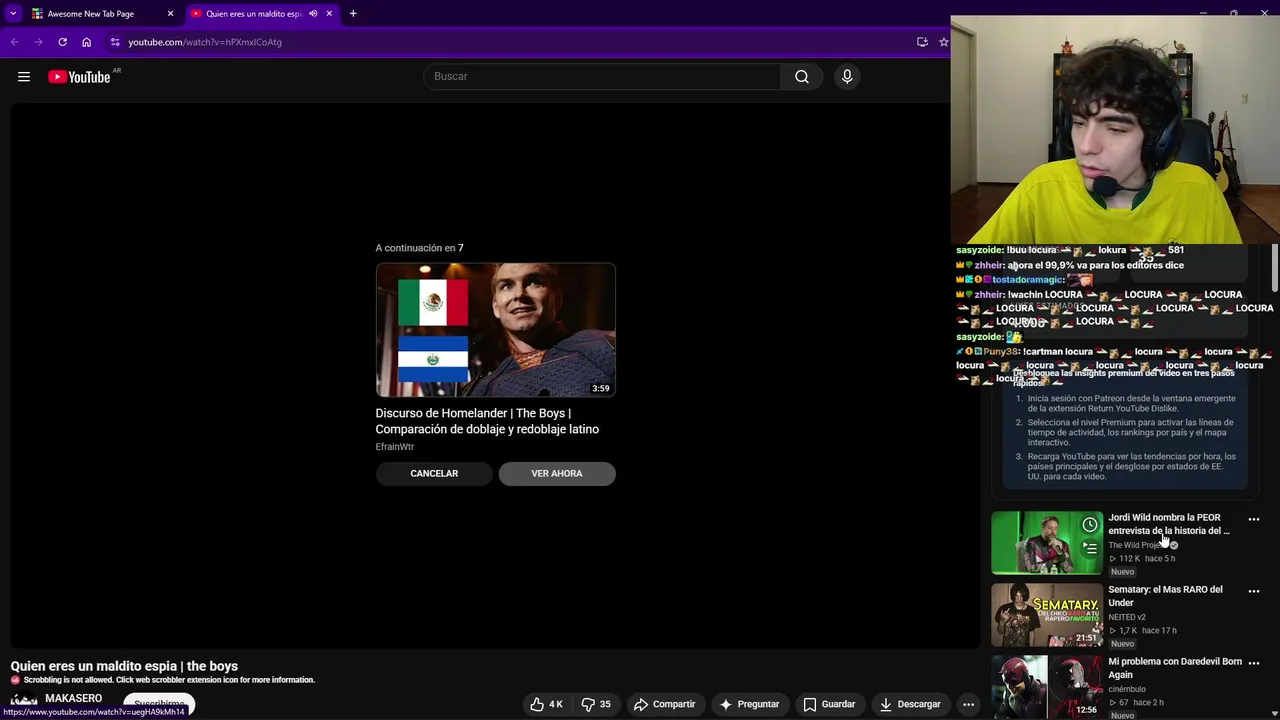Open the MAKASERO channel name

click(x=74, y=698)
